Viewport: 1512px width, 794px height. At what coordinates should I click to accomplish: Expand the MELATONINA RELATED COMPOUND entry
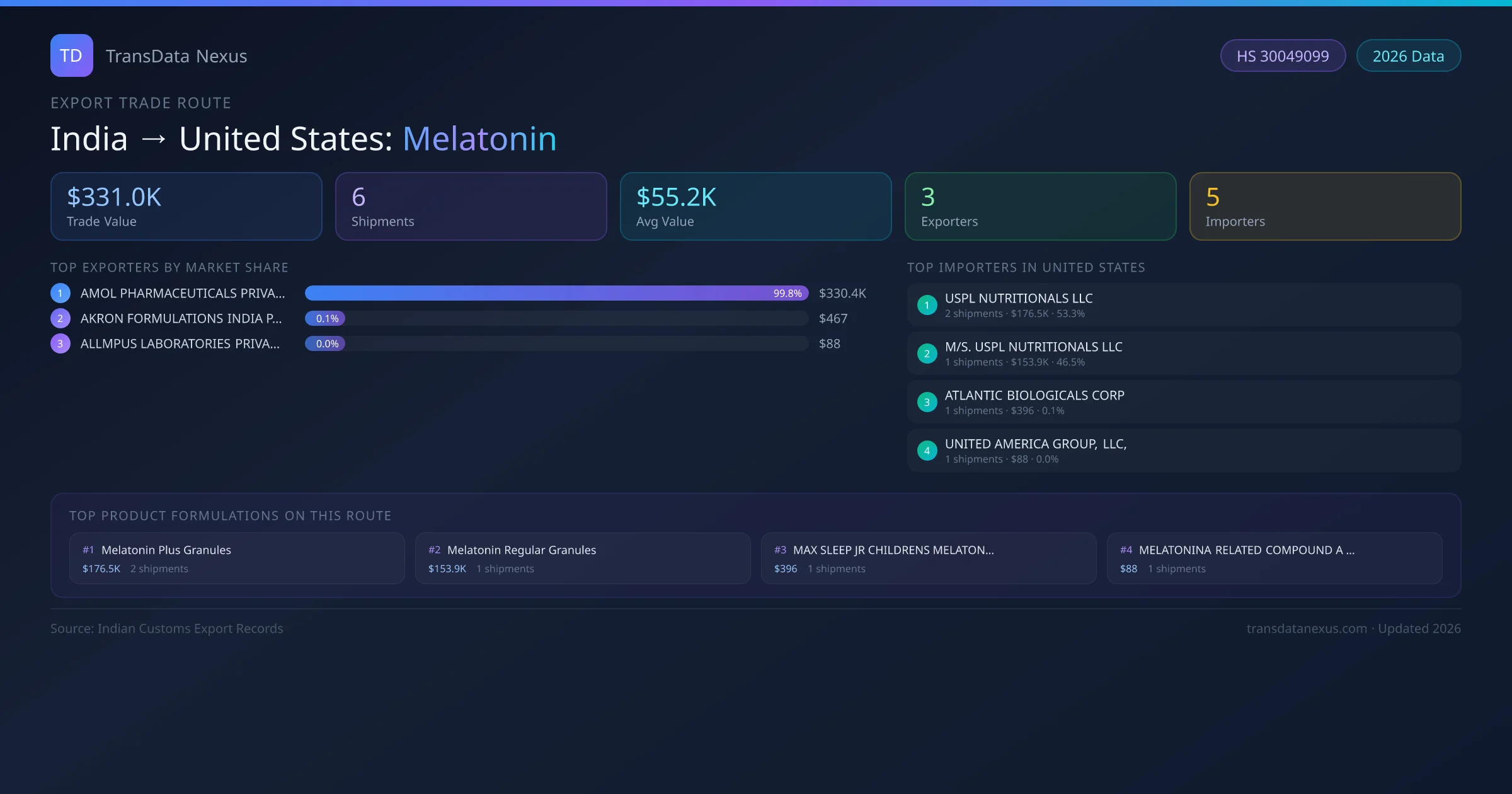pyautogui.click(x=1274, y=558)
